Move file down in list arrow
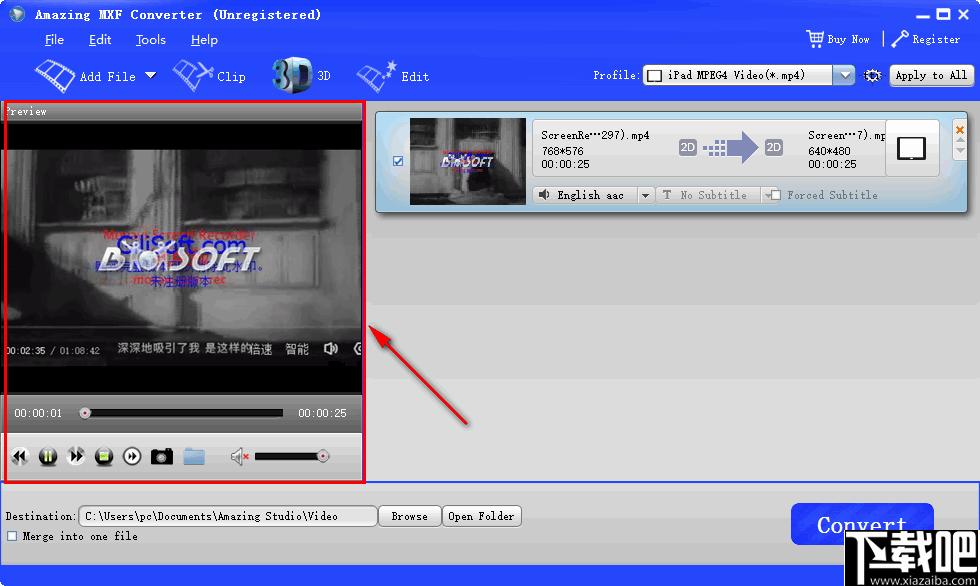Screen dimensions: 980x586 [960, 152]
